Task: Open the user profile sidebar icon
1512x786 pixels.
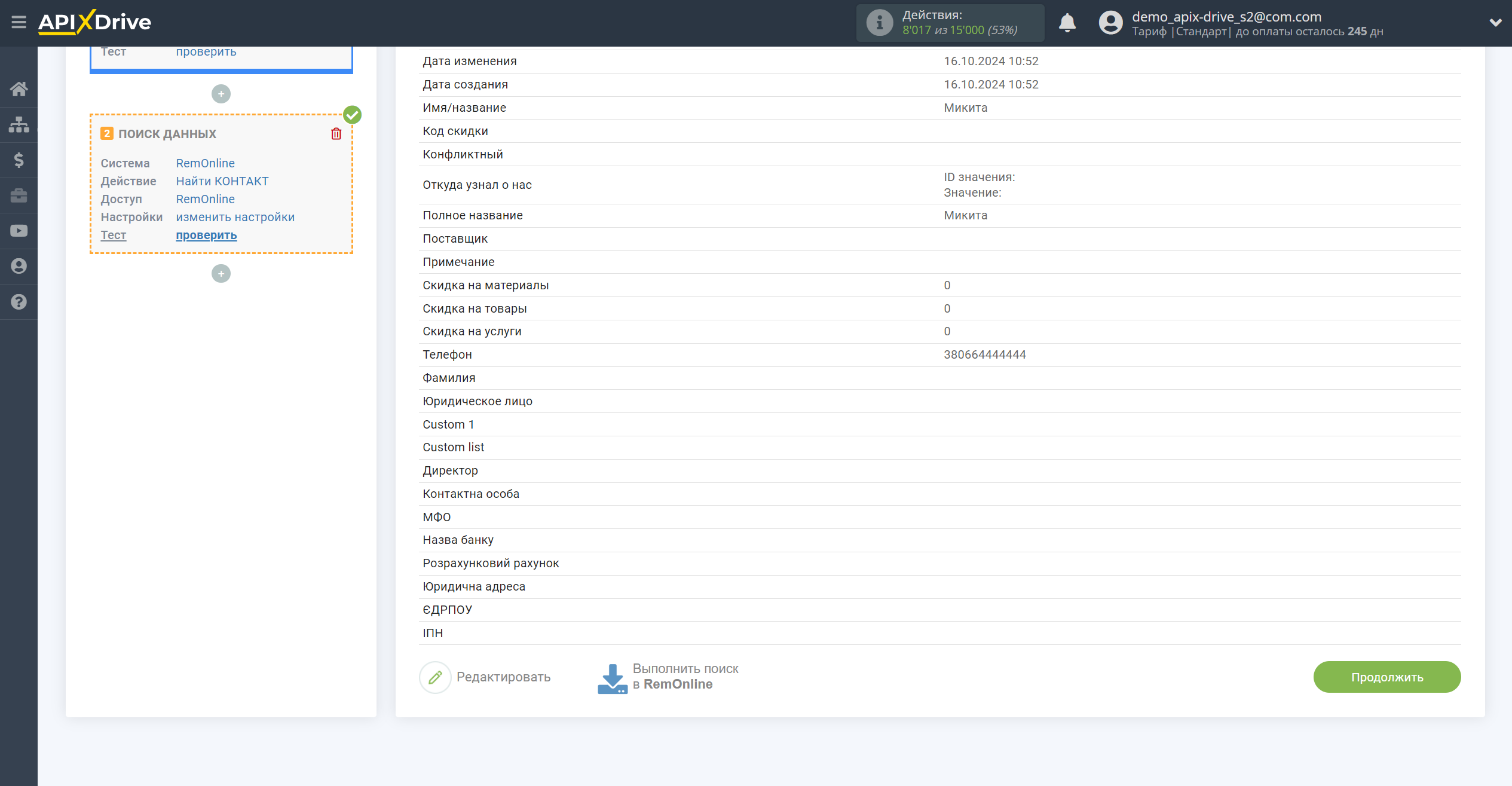Action: pyautogui.click(x=19, y=266)
